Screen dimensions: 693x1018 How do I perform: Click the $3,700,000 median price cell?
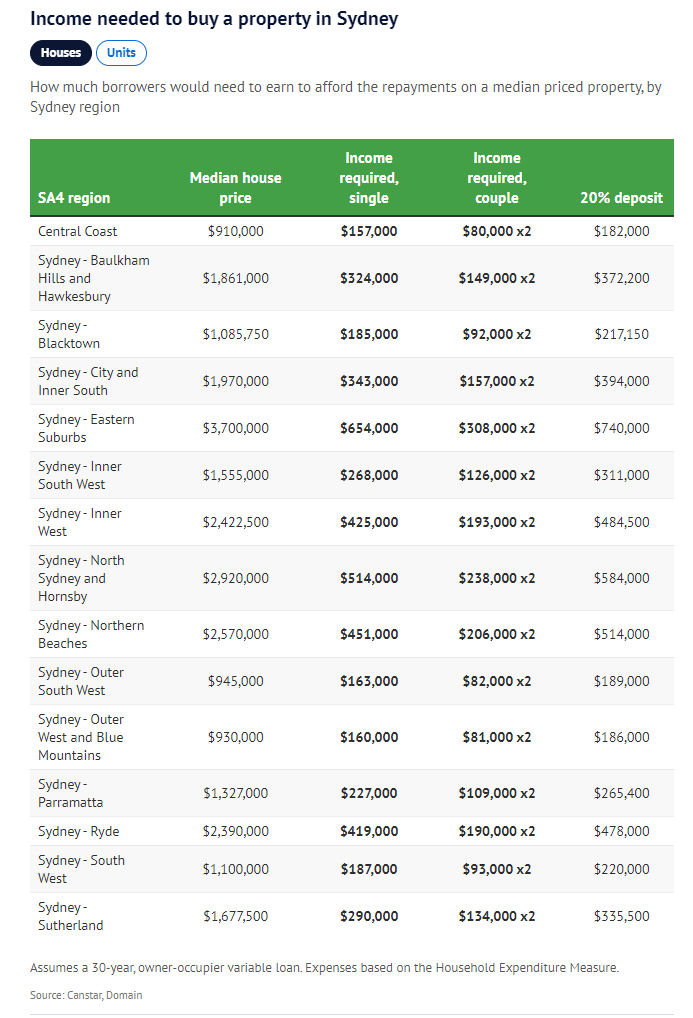pos(235,428)
